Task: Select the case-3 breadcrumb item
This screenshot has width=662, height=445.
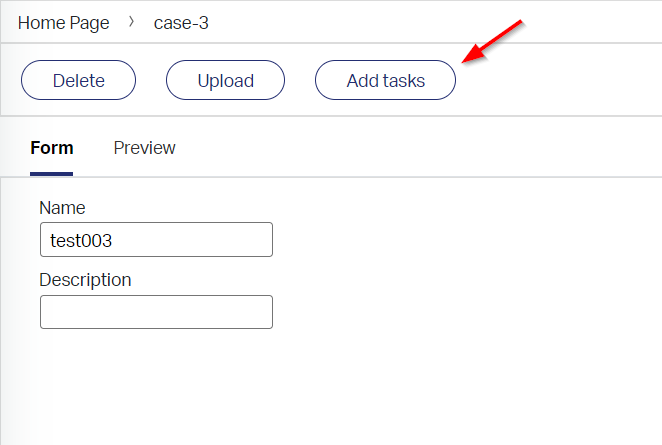Action: click(181, 23)
